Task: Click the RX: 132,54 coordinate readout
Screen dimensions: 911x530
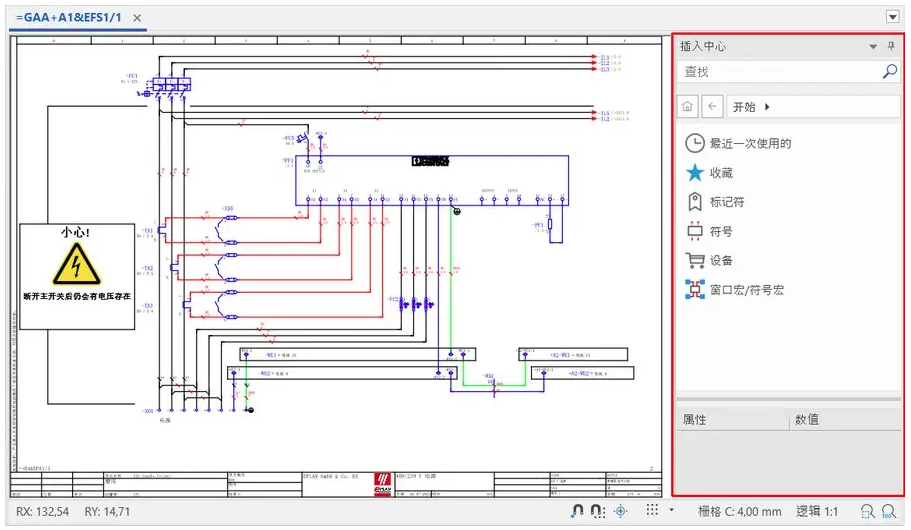Action: click(42, 511)
